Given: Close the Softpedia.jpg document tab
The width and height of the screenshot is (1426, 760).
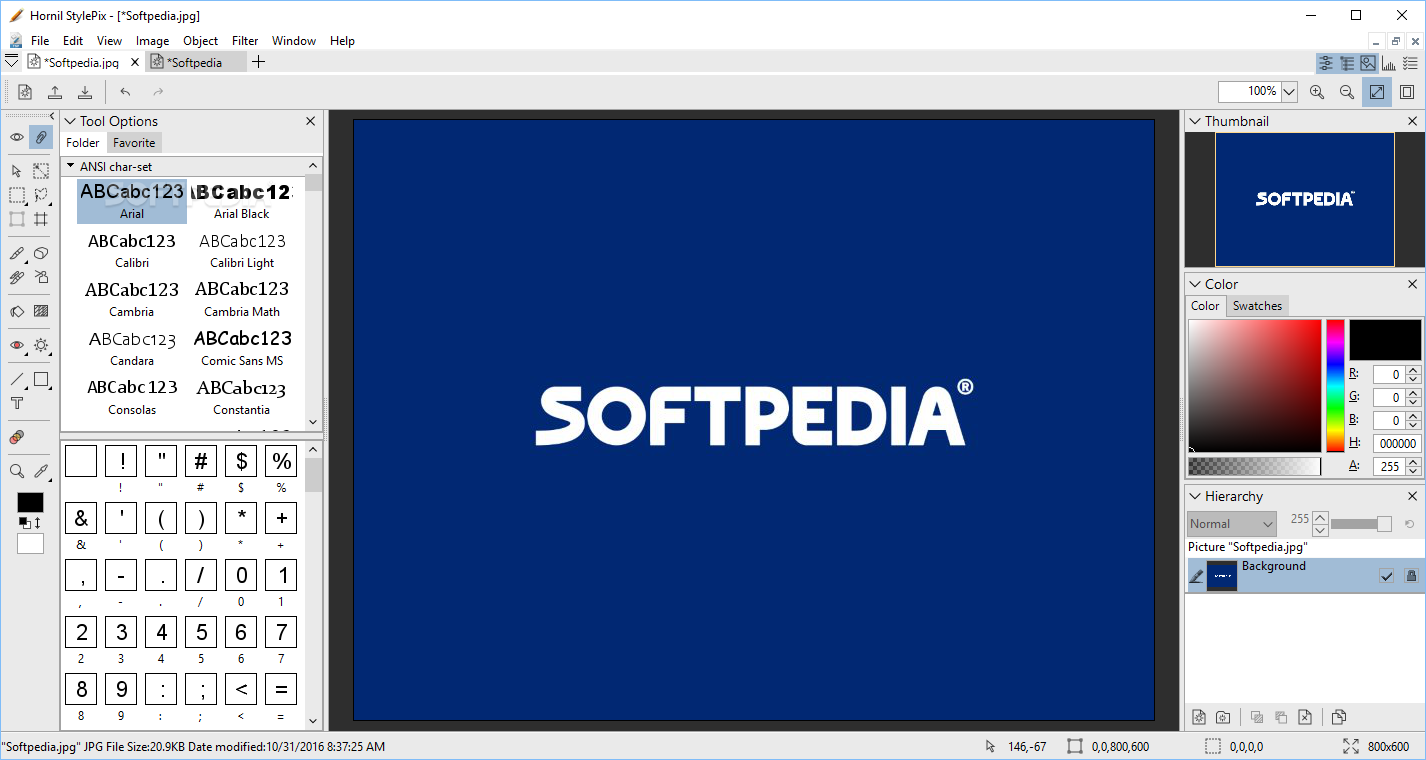Looking at the screenshot, I should (135, 62).
